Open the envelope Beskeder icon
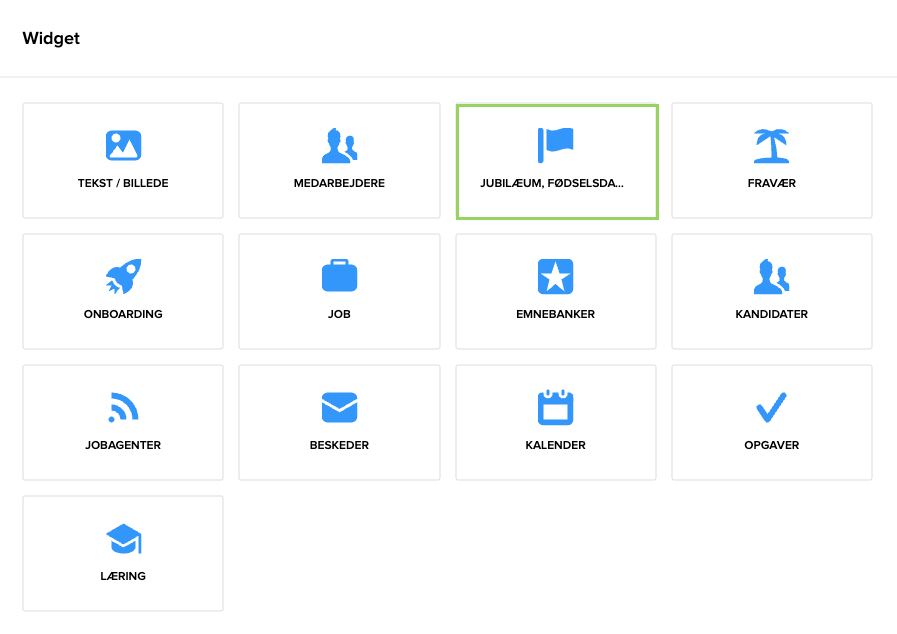This screenshot has width=897, height=634. [339, 407]
